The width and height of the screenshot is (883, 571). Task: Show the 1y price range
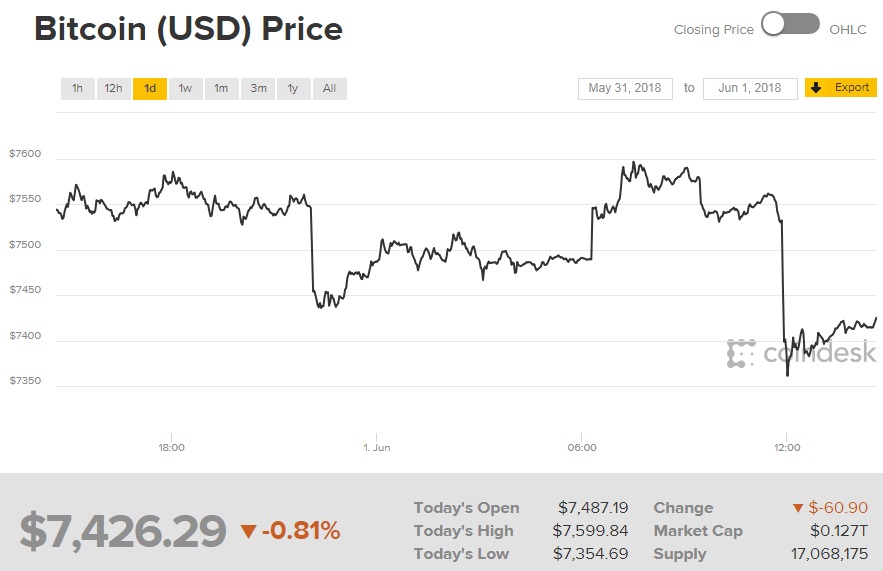tap(293, 89)
